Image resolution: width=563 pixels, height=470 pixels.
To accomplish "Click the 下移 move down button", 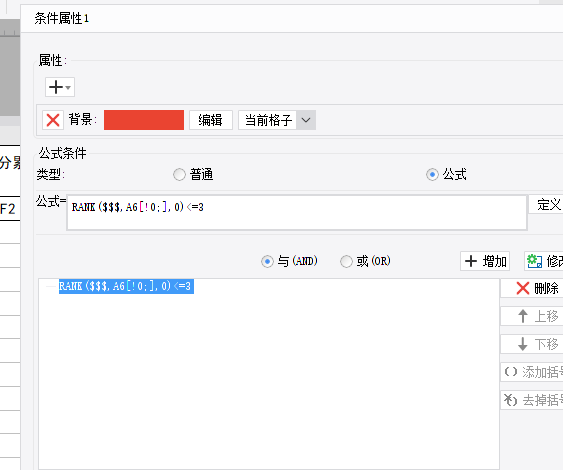I will (x=532, y=344).
